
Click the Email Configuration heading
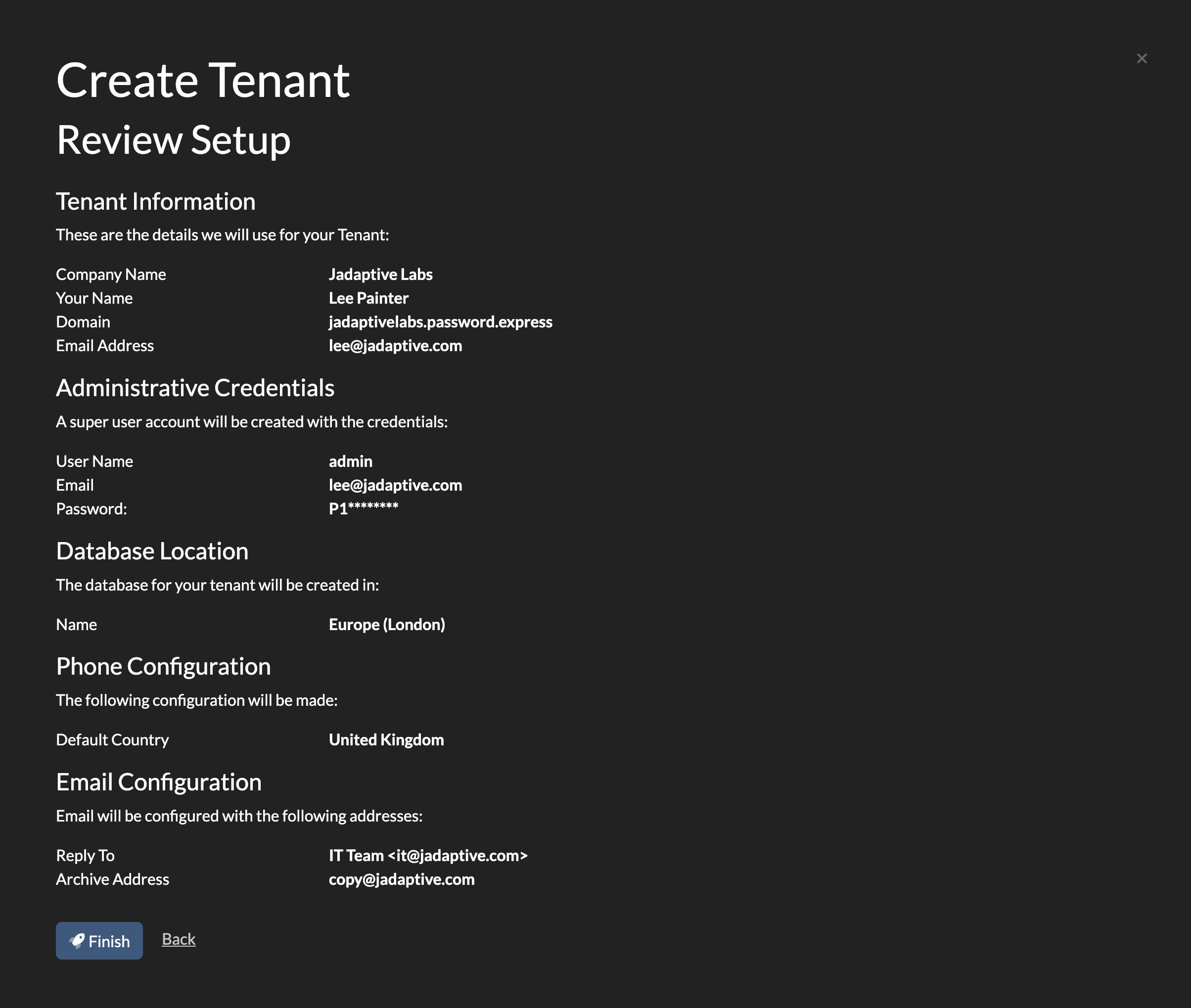pyautogui.click(x=158, y=782)
